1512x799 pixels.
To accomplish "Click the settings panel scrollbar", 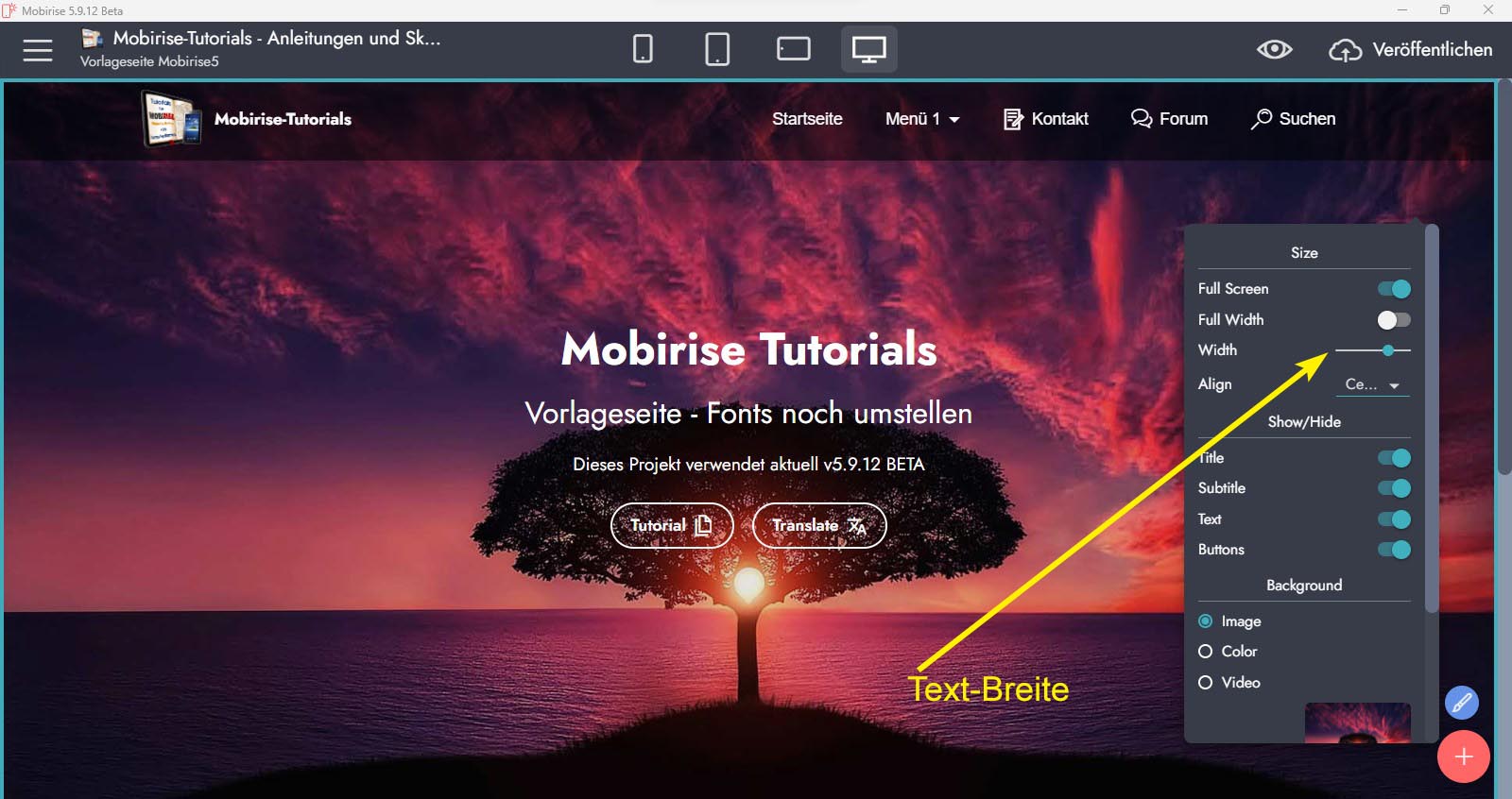I will [1432, 419].
